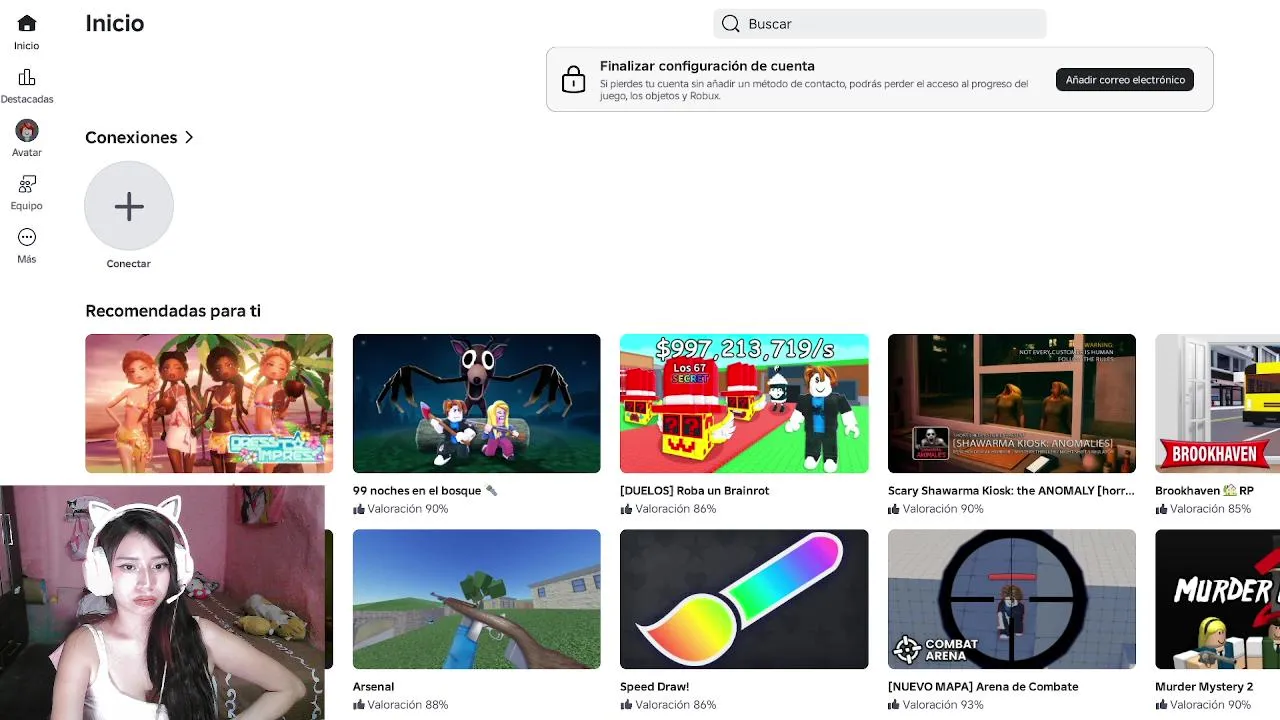This screenshot has width=1280, height=720.
Task: Click thumbs-up icon under Scary Shawarma Kiosk
Action: (x=894, y=509)
